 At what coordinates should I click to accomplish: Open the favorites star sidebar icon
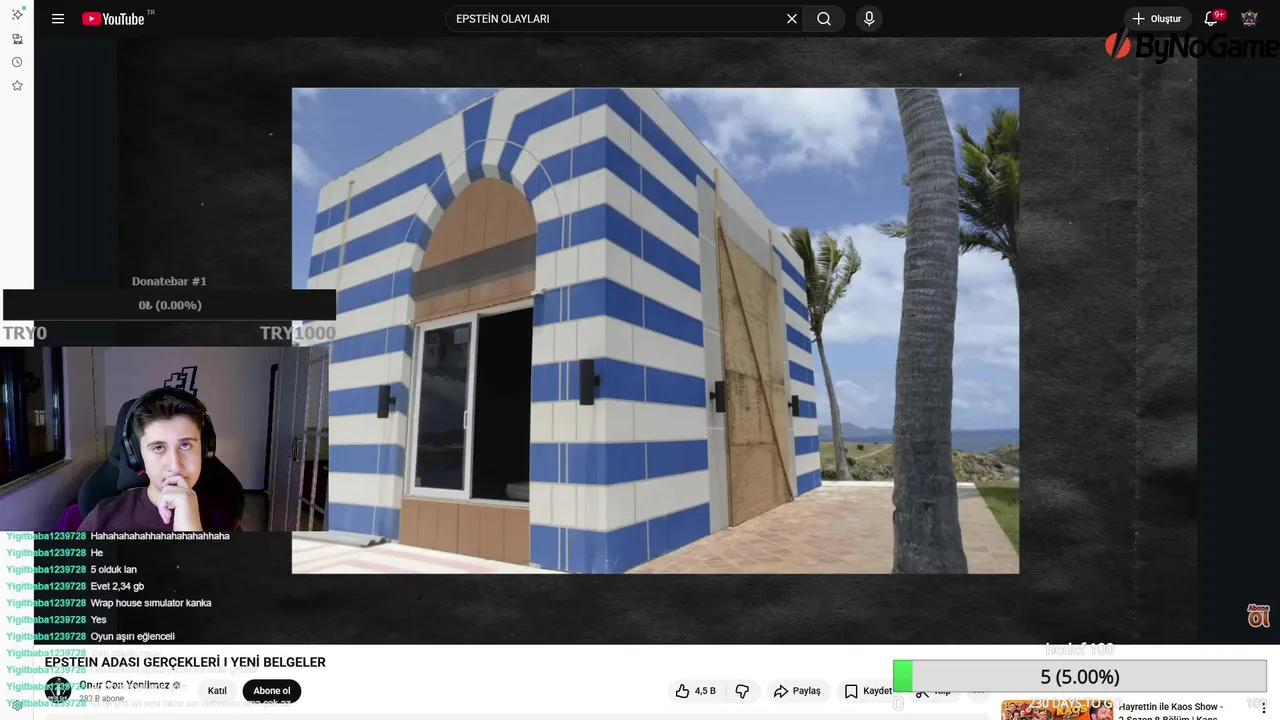point(17,86)
